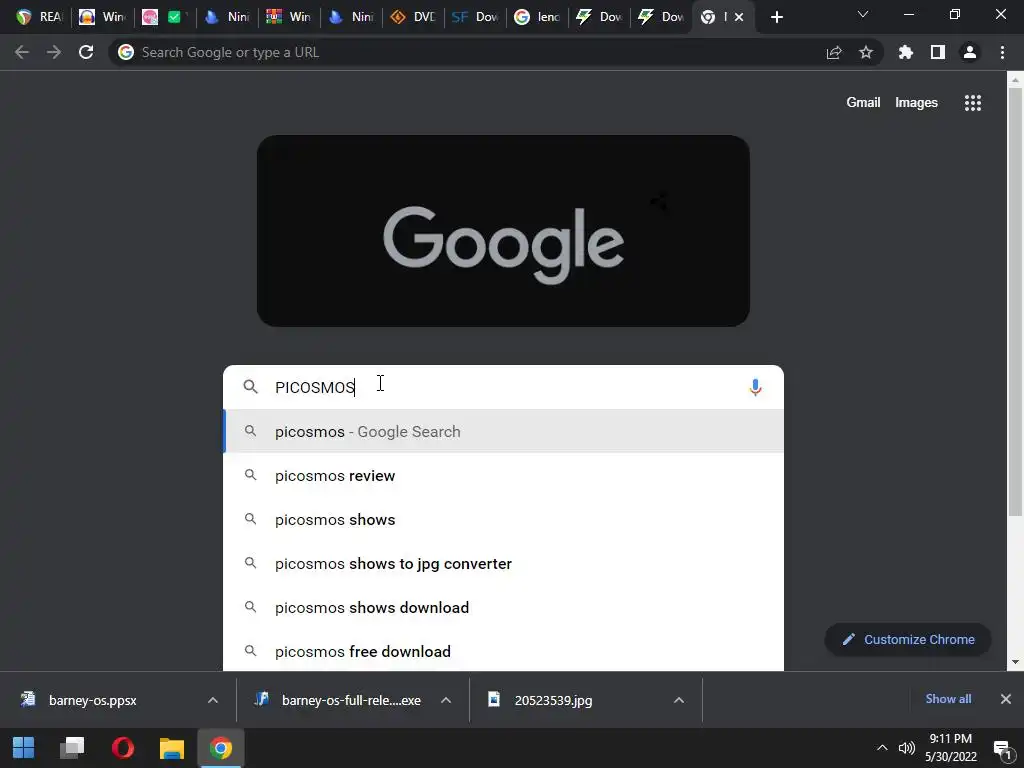1024x768 pixels.
Task: Click the Google icon in the address bar
Action: click(x=126, y=52)
